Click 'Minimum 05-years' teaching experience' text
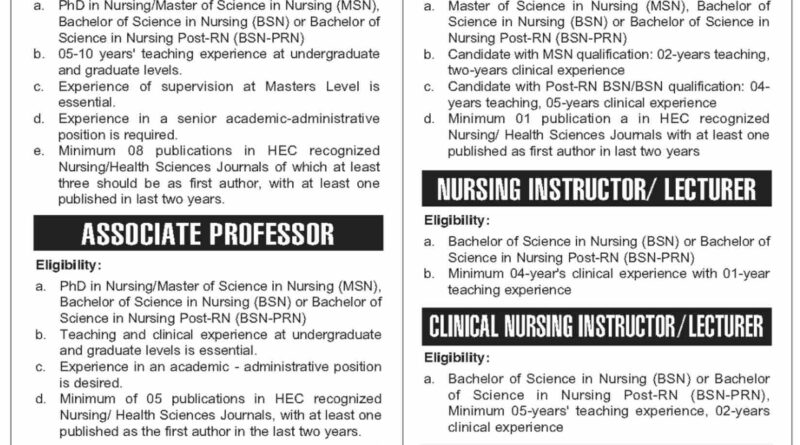This screenshot has height=445, width=800. click(x=609, y=407)
